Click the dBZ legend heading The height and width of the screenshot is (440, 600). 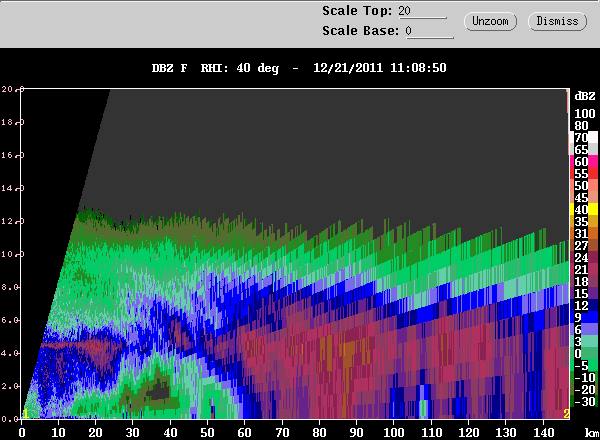tap(585, 96)
